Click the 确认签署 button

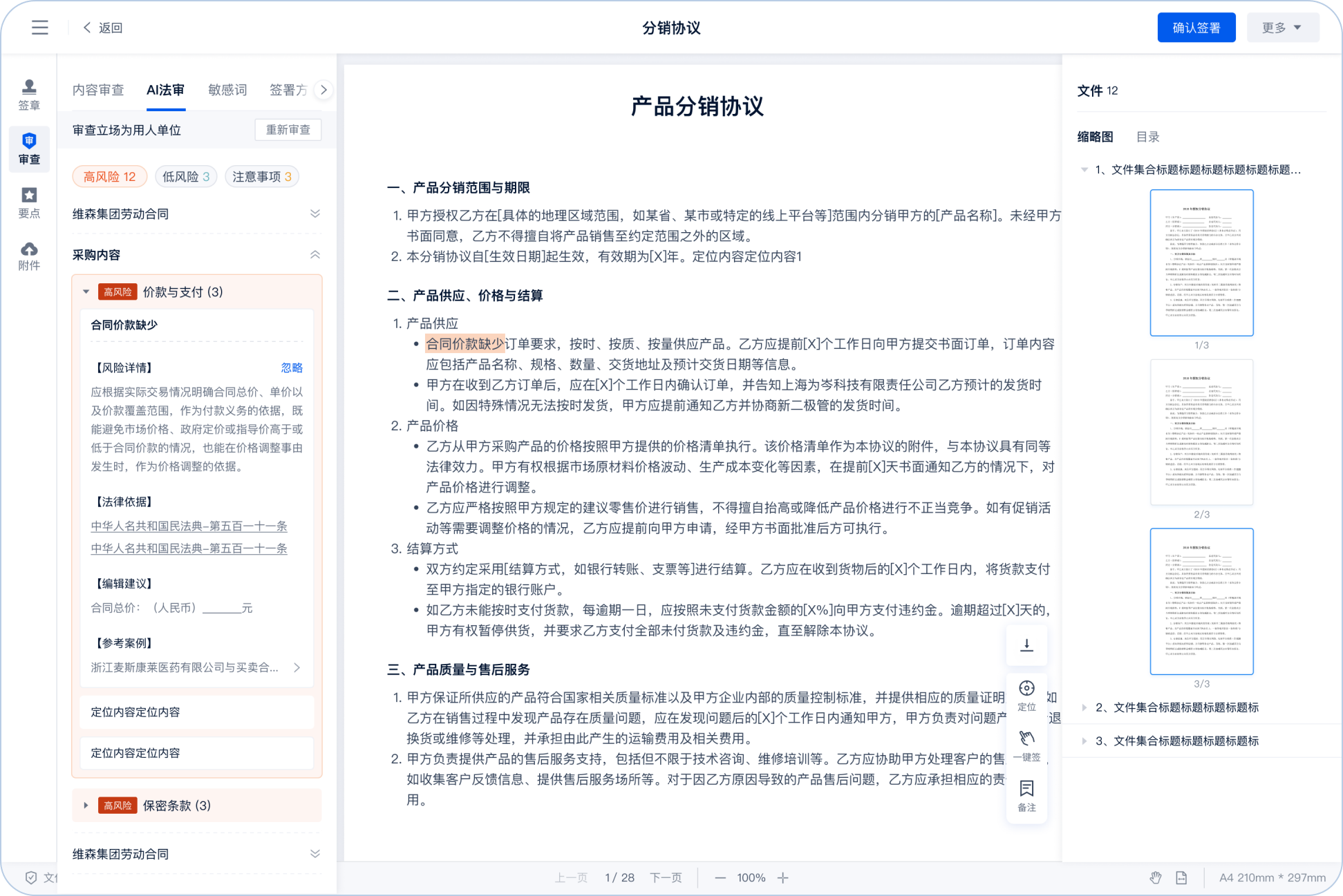(x=1196, y=28)
